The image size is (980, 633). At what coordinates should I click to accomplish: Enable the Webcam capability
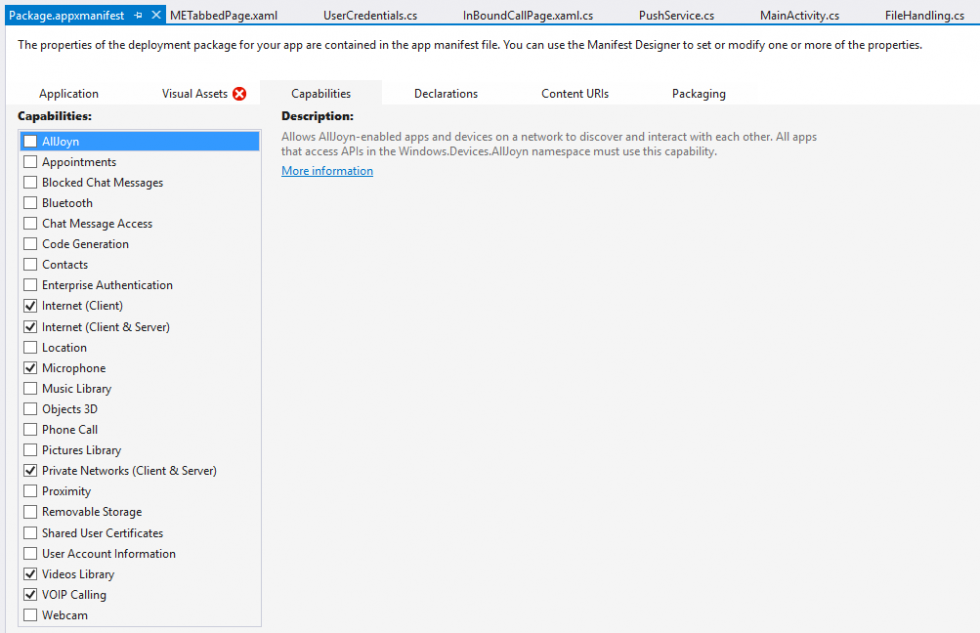(29, 615)
